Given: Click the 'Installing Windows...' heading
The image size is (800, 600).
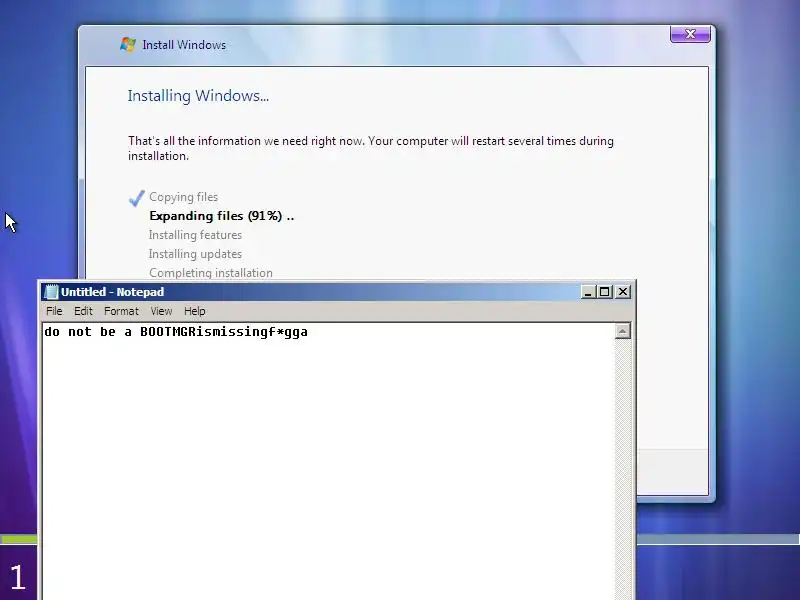Looking at the screenshot, I should 198,96.
